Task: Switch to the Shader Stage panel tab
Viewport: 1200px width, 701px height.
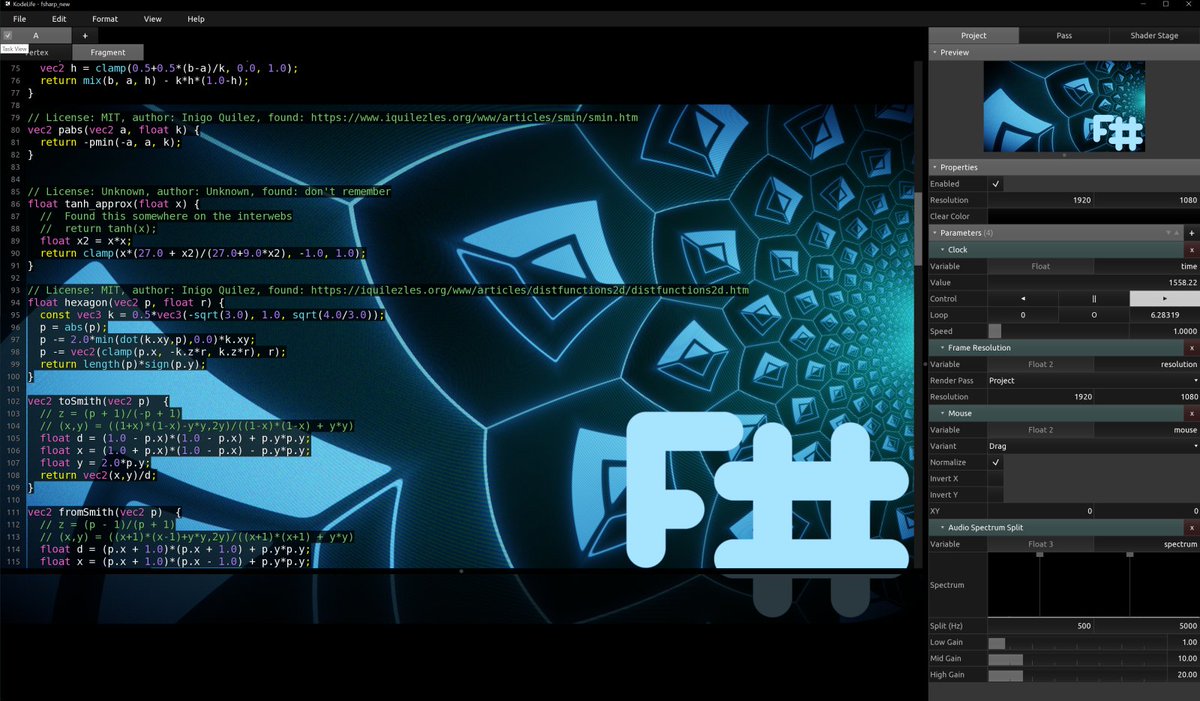Action: pyautogui.click(x=1154, y=35)
